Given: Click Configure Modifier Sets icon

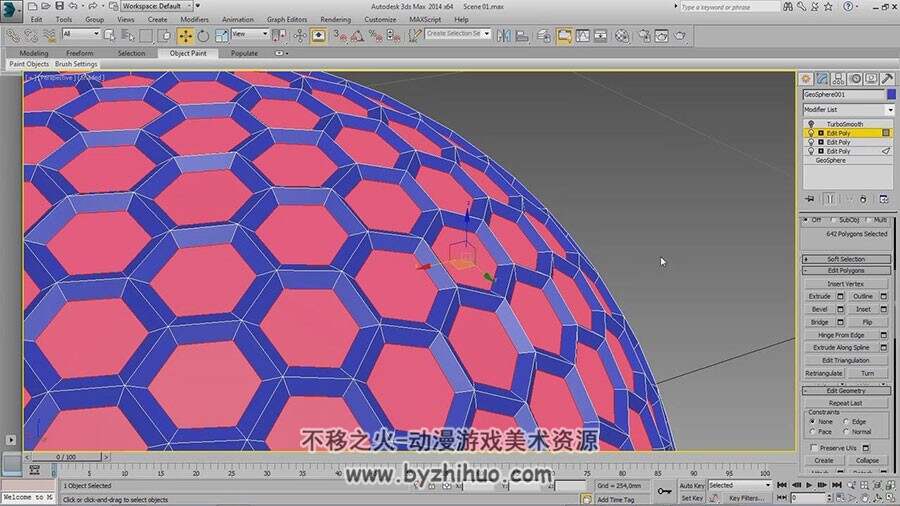Looking at the screenshot, I should [x=884, y=199].
